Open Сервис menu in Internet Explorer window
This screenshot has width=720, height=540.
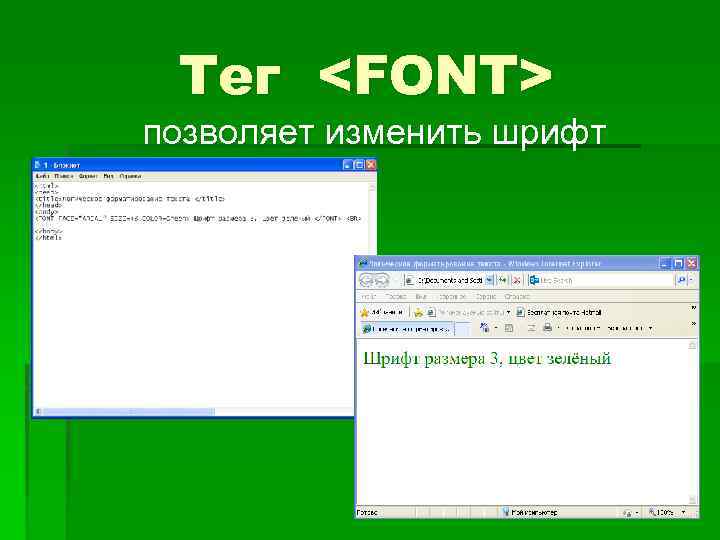point(486,297)
